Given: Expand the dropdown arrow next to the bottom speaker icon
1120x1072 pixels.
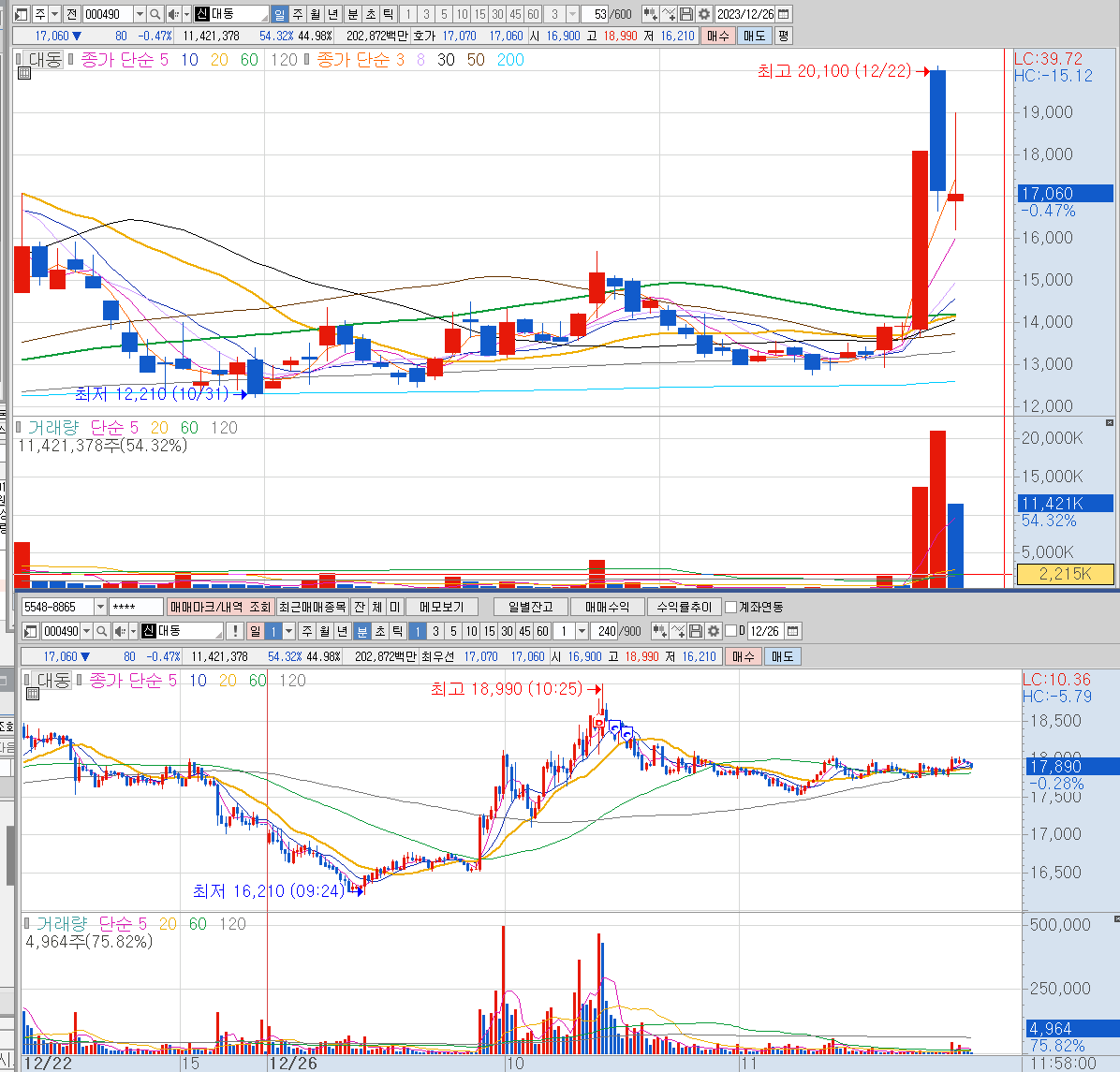Looking at the screenshot, I should [x=133, y=631].
